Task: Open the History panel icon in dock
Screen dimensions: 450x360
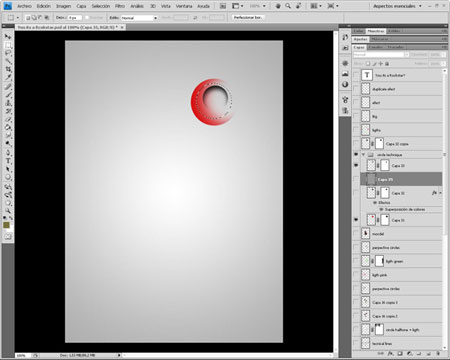Action: 345,37
